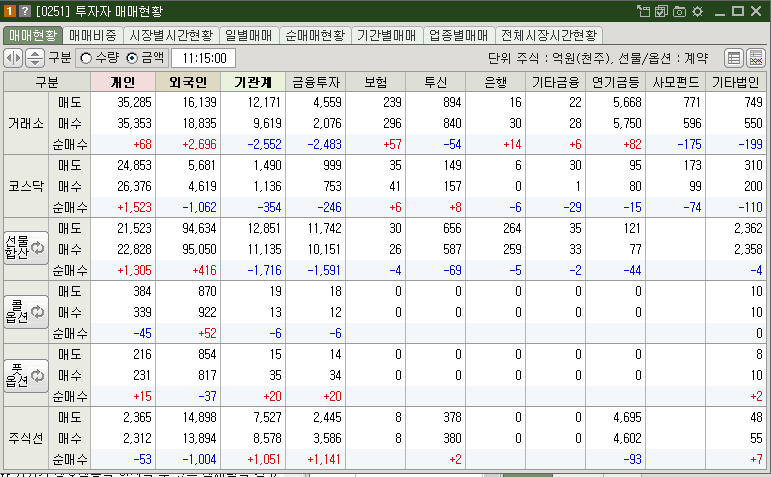Click the 단위 unit description text

[598, 59]
